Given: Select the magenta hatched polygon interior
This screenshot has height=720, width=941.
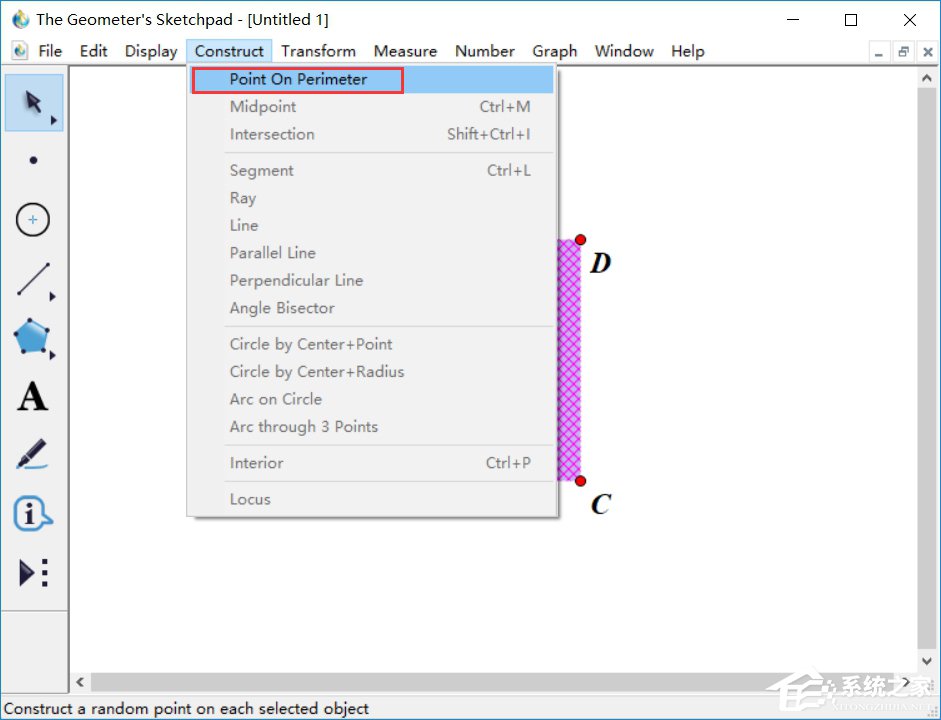Looking at the screenshot, I should point(570,360).
